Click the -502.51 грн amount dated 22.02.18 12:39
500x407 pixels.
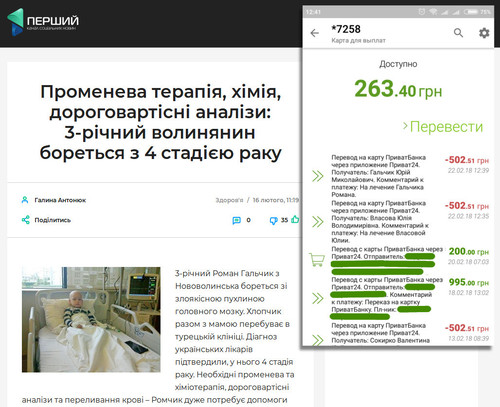click(467, 160)
